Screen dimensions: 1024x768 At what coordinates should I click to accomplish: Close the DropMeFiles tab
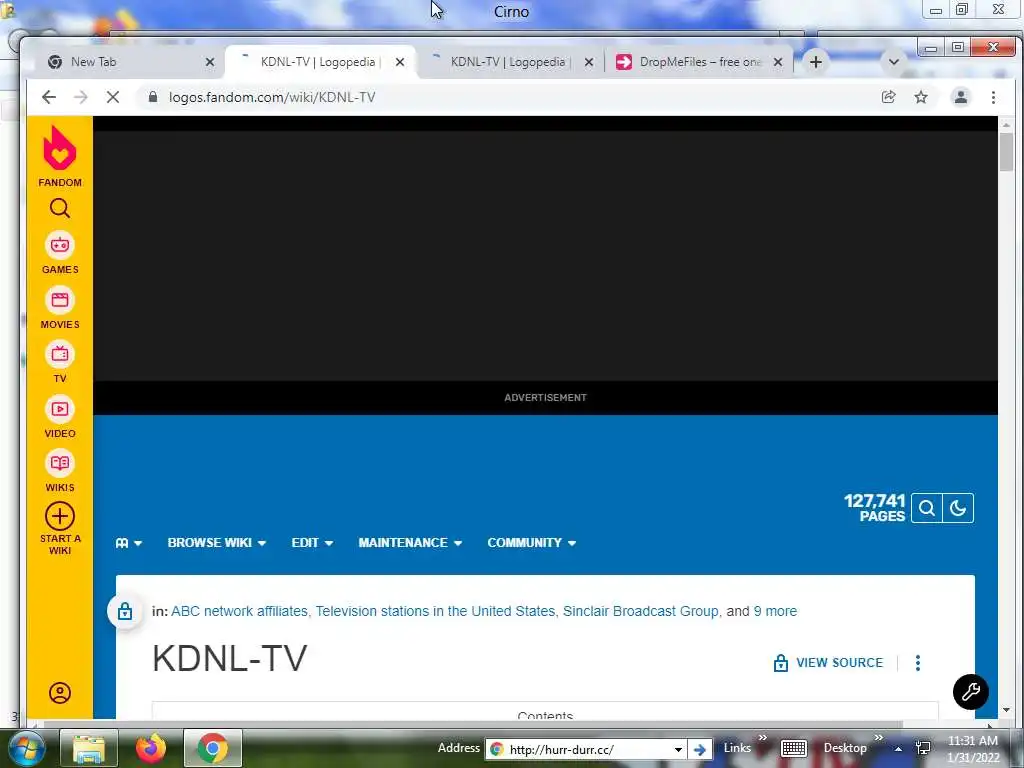point(778,62)
